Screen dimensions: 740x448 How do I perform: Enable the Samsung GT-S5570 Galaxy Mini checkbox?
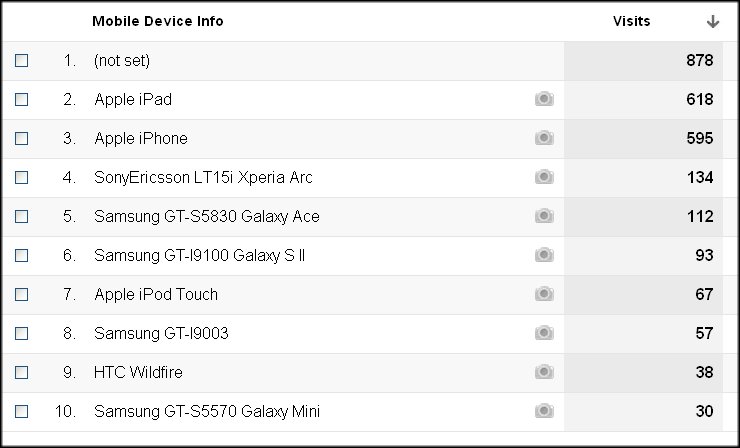pyautogui.click(x=22, y=412)
